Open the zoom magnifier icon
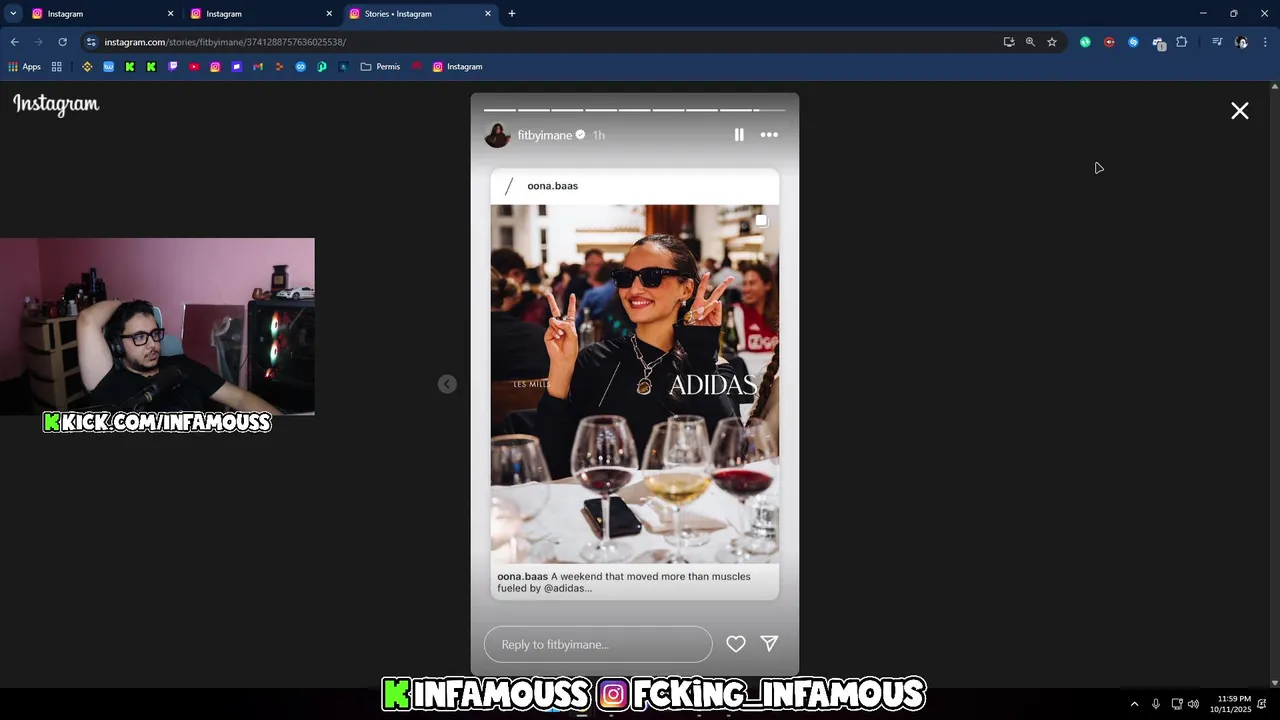 tap(1030, 42)
